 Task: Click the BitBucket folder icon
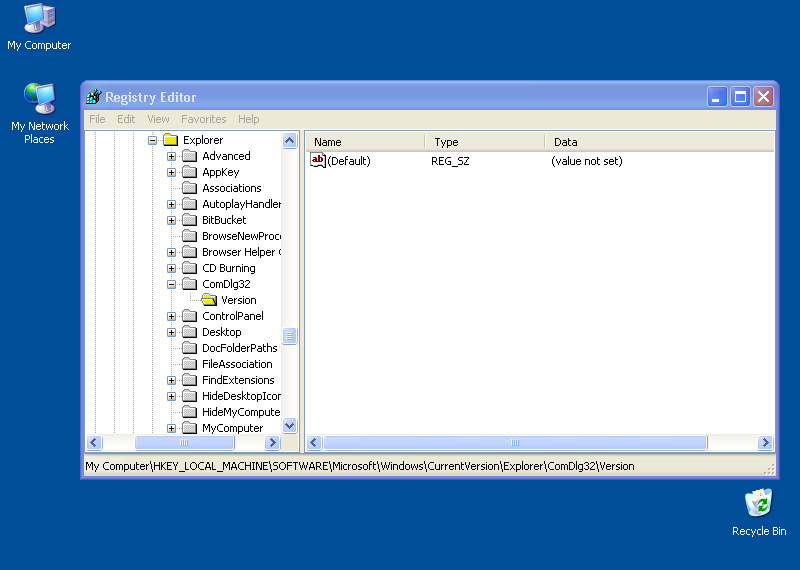(190, 220)
